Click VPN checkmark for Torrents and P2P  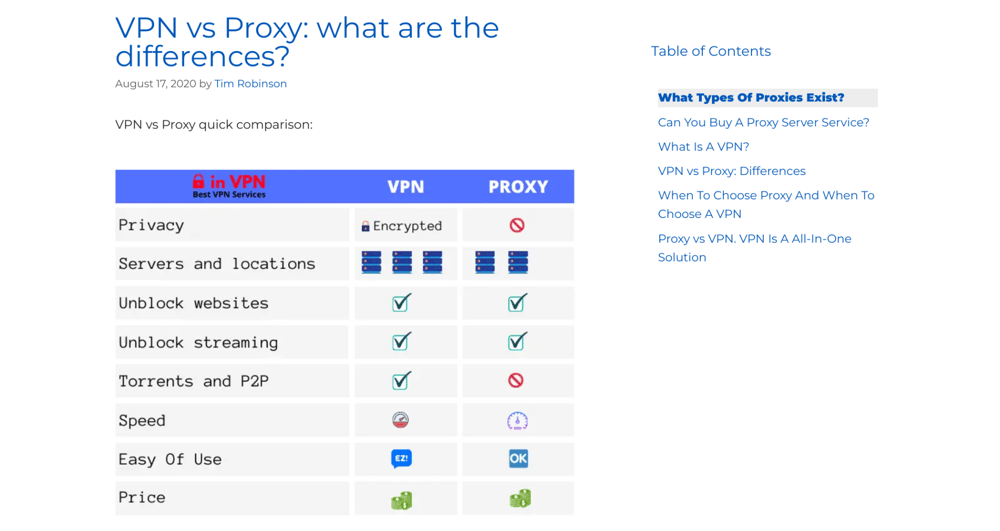click(x=402, y=381)
